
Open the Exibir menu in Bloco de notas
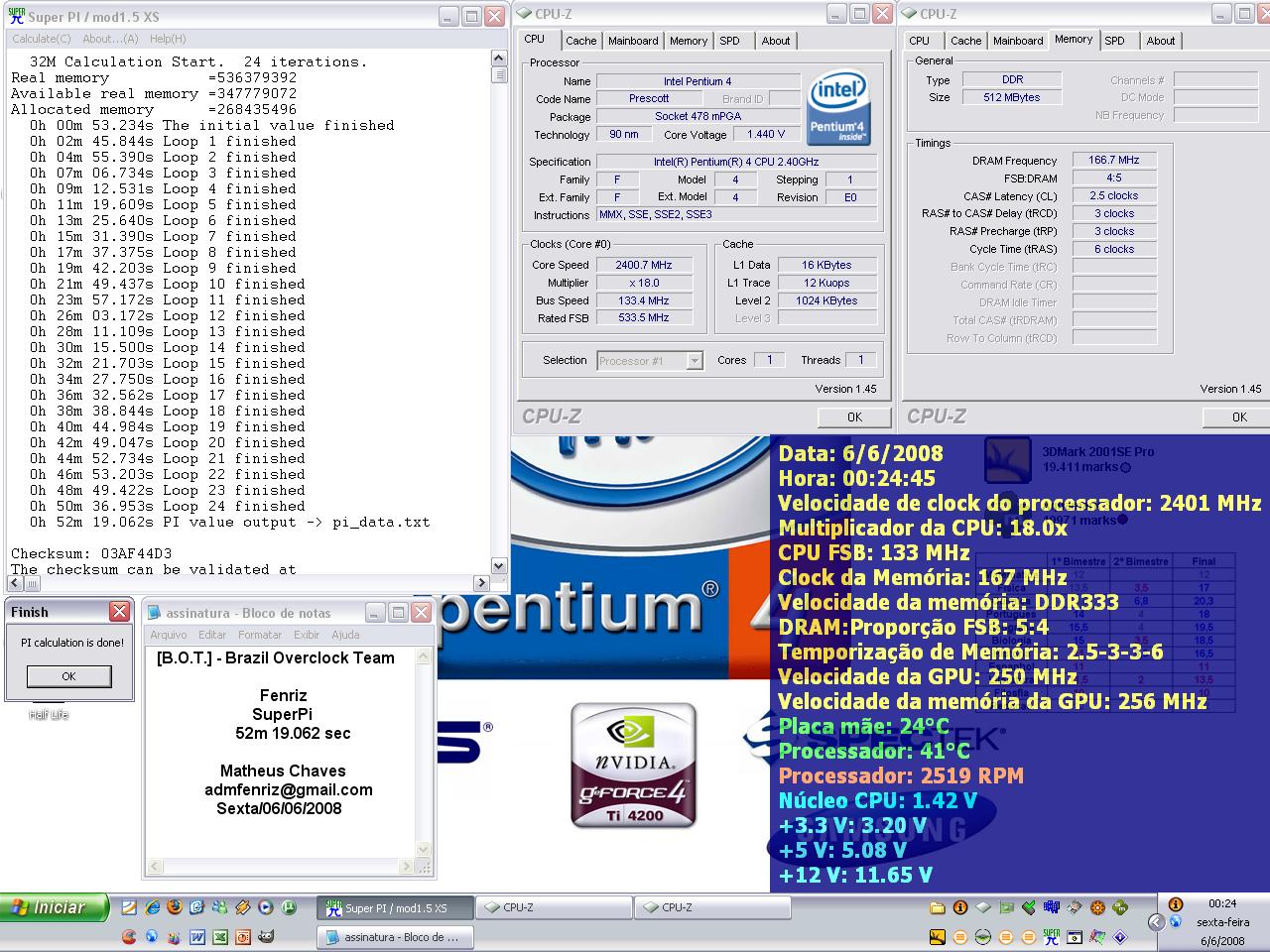pyautogui.click(x=307, y=635)
